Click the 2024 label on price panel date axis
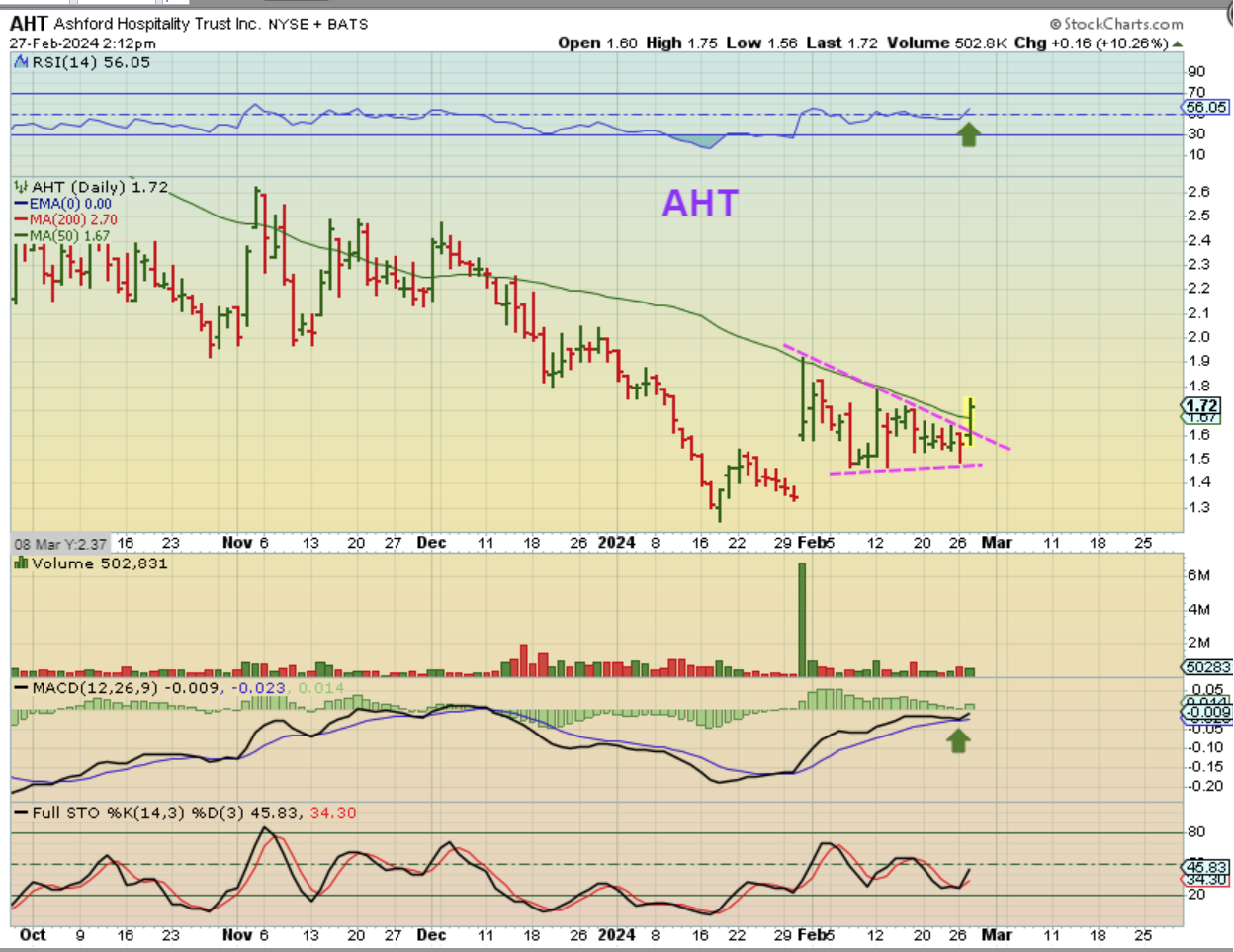Image resolution: width=1234 pixels, height=952 pixels. click(x=617, y=542)
